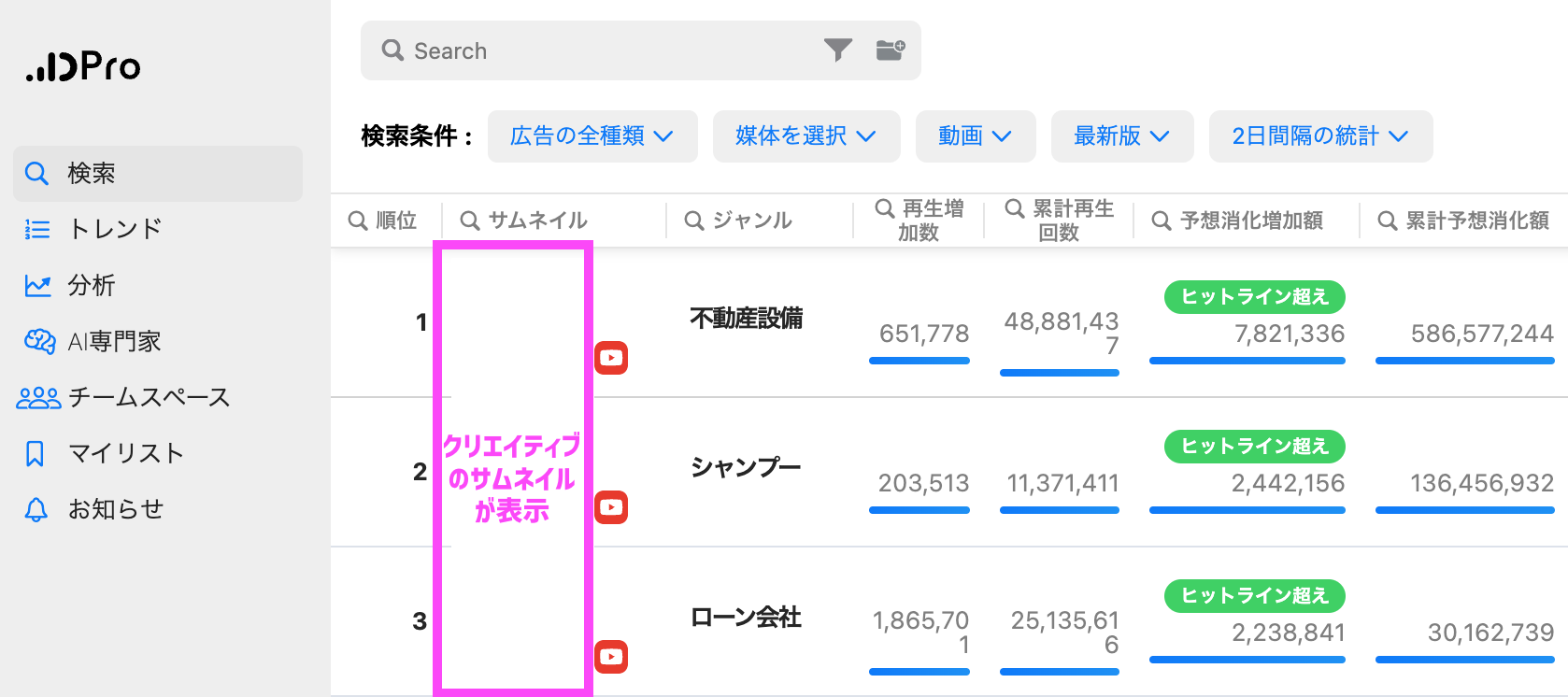Click the search icon beside サムネイル header
This screenshot has width=1568, height=697.
tap(470, 220)
